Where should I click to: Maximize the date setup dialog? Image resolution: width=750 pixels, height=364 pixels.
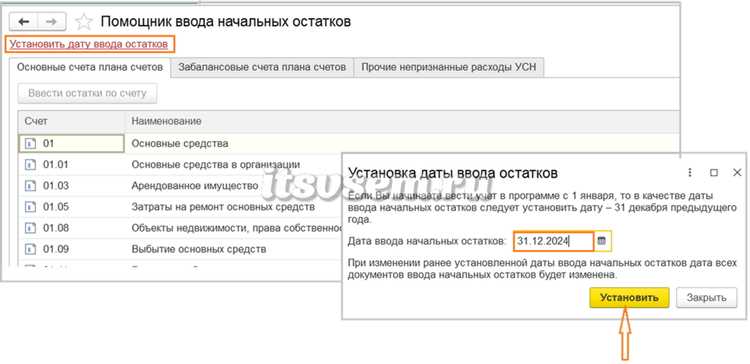(x=714, y=173)
